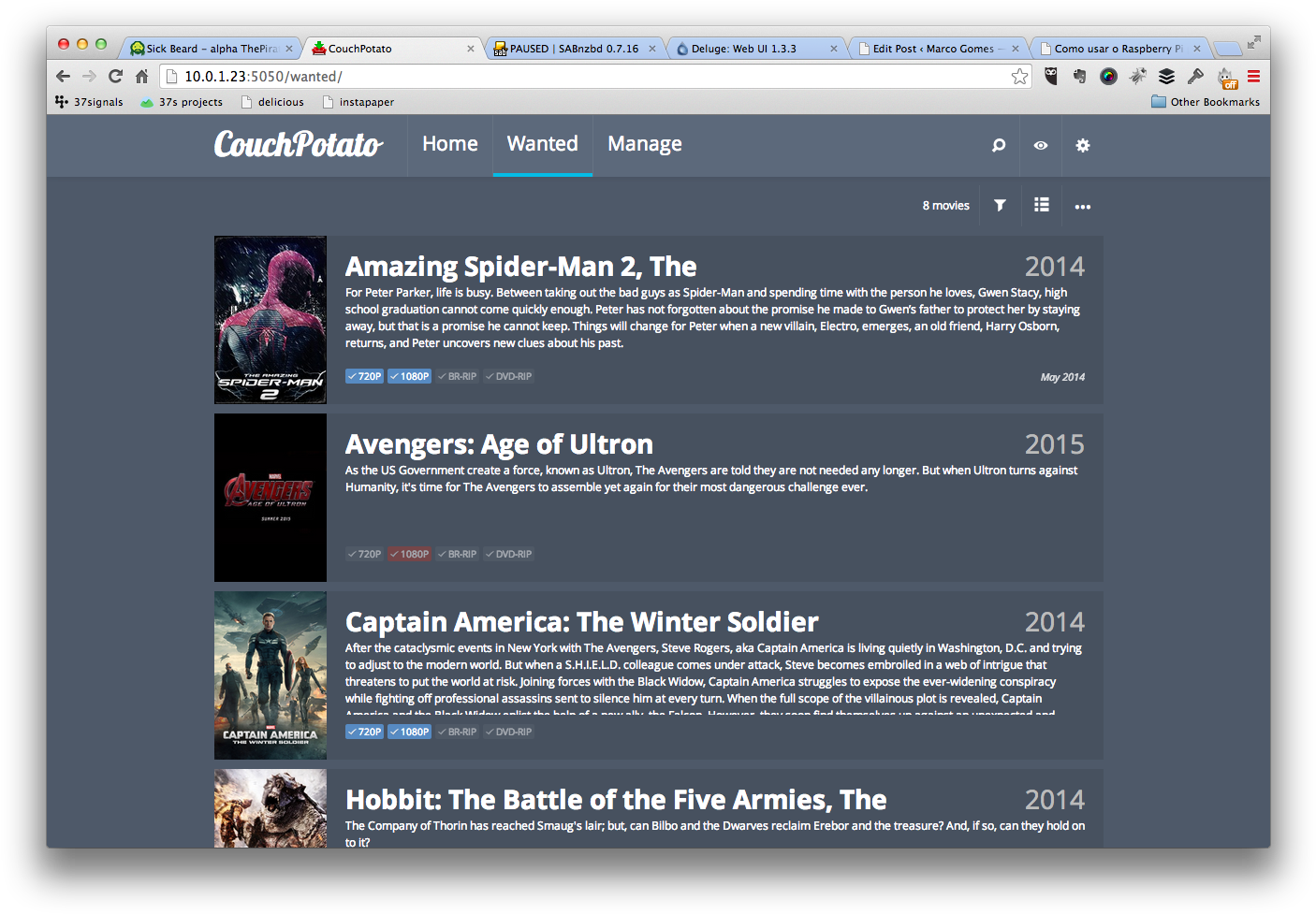Open the Home tab
The height and width of the screenshot is (914, 1316).
[x=449, y=144]
